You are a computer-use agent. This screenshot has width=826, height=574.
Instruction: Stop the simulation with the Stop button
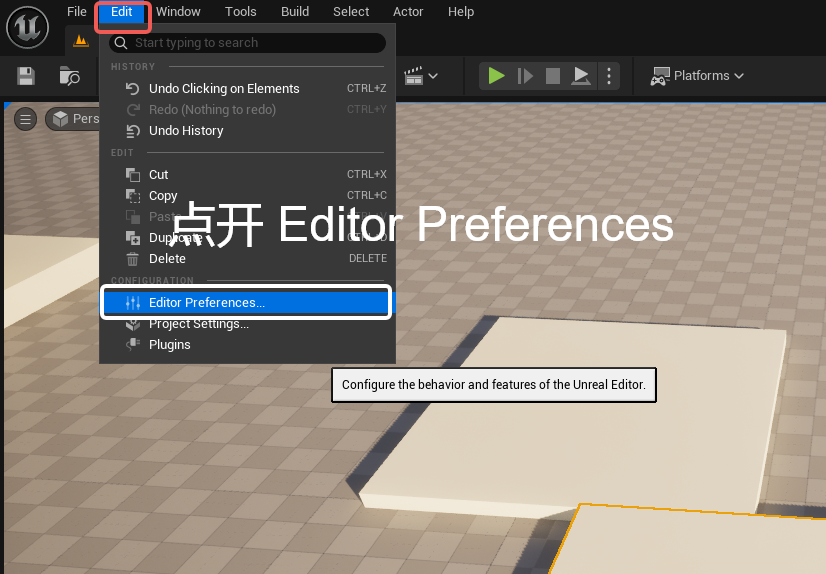[553, 76]
